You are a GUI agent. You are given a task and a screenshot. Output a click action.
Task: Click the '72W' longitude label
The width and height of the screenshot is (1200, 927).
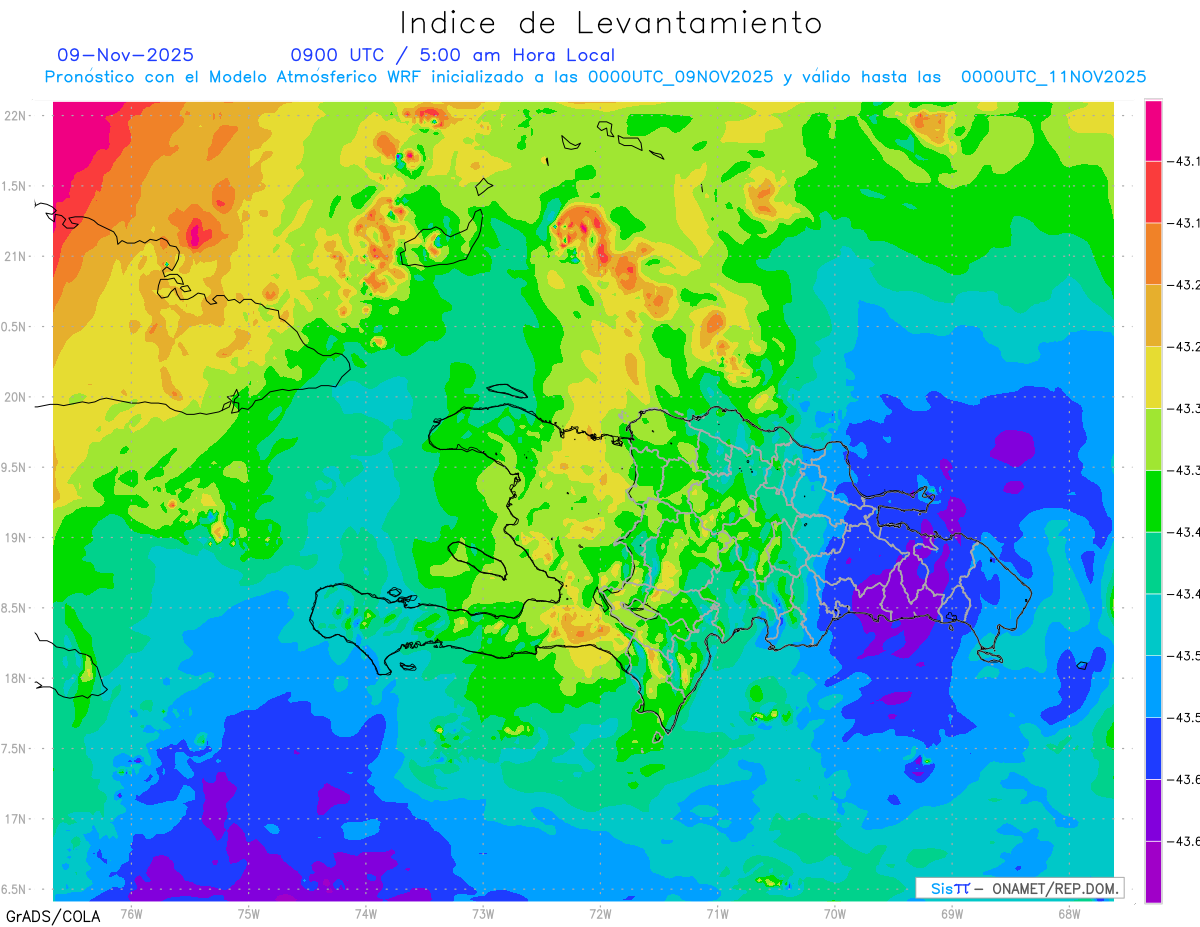click(600, 913)
